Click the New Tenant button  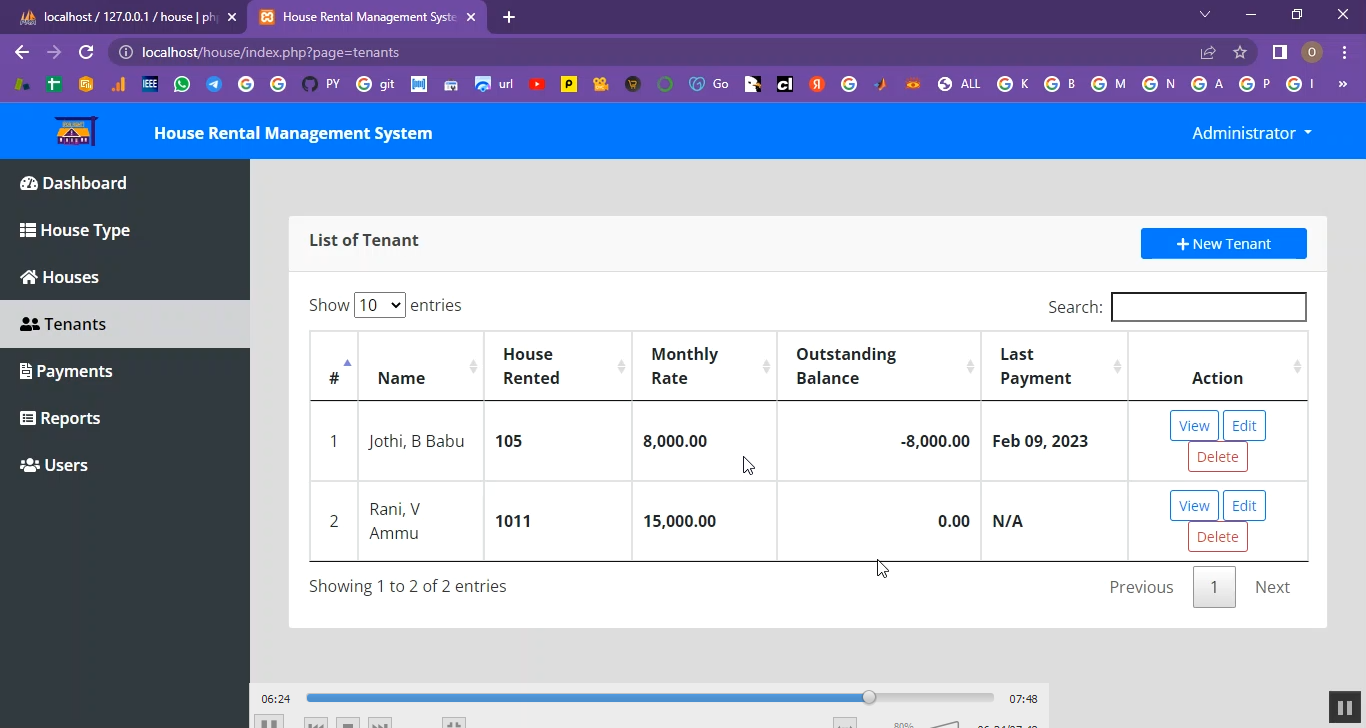coord(1223,244)
